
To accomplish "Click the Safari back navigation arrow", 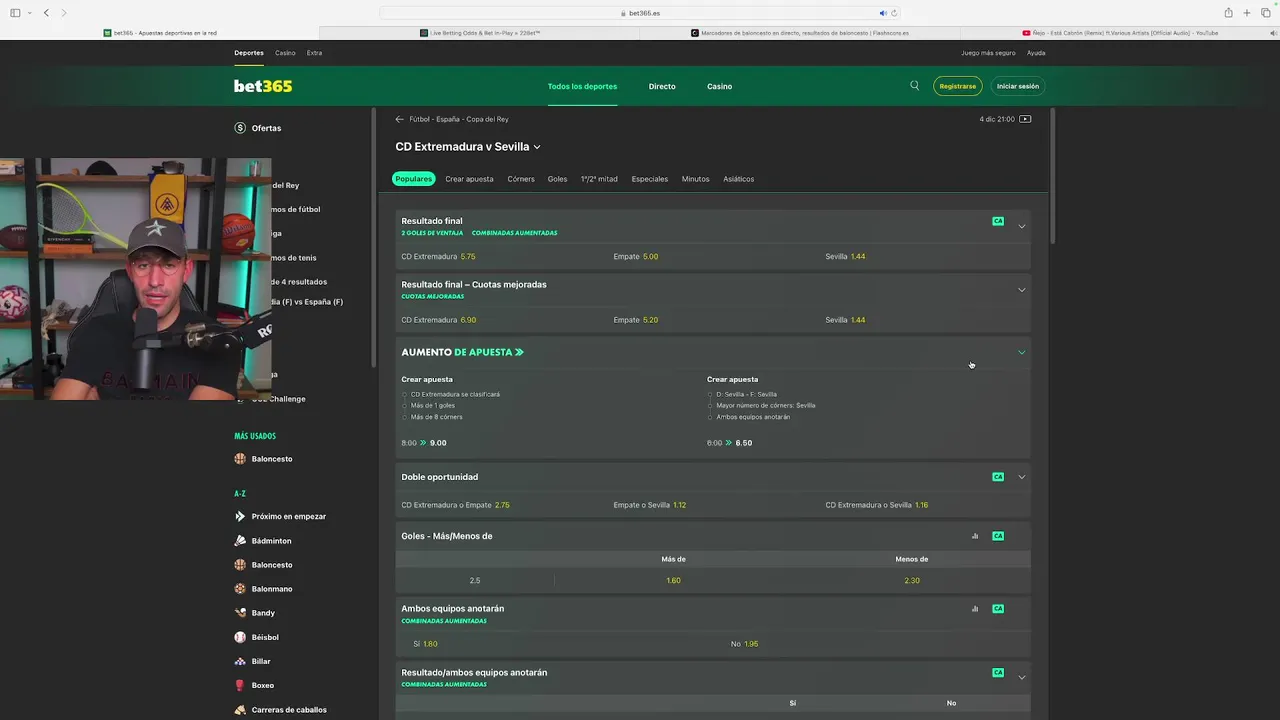I will [x=46, y=13].
